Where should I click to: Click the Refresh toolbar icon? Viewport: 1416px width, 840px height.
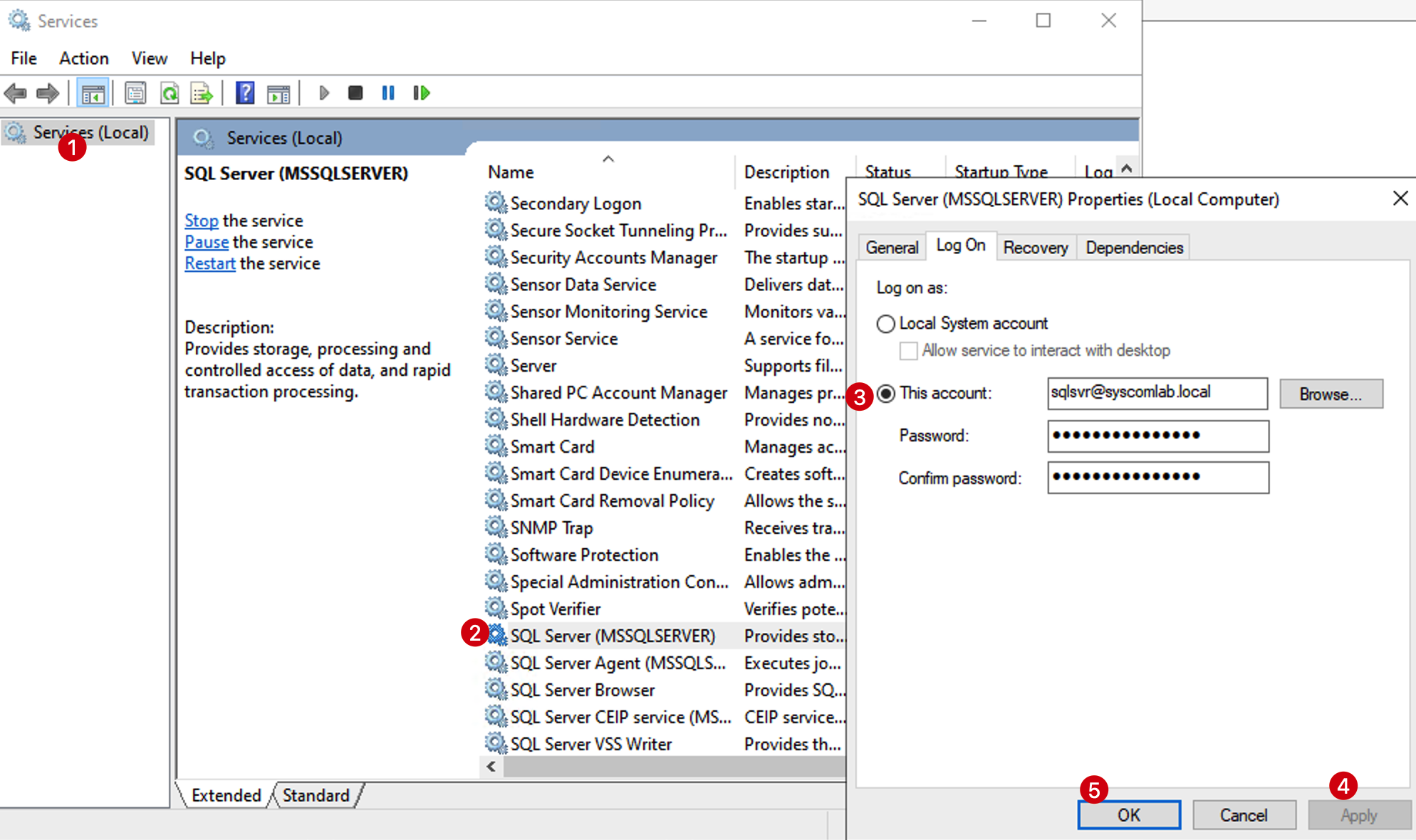[x=170, y=93]
